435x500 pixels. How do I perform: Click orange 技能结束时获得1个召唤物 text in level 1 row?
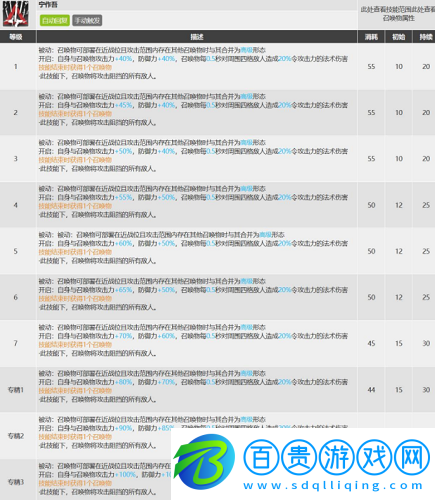(75, 67)
